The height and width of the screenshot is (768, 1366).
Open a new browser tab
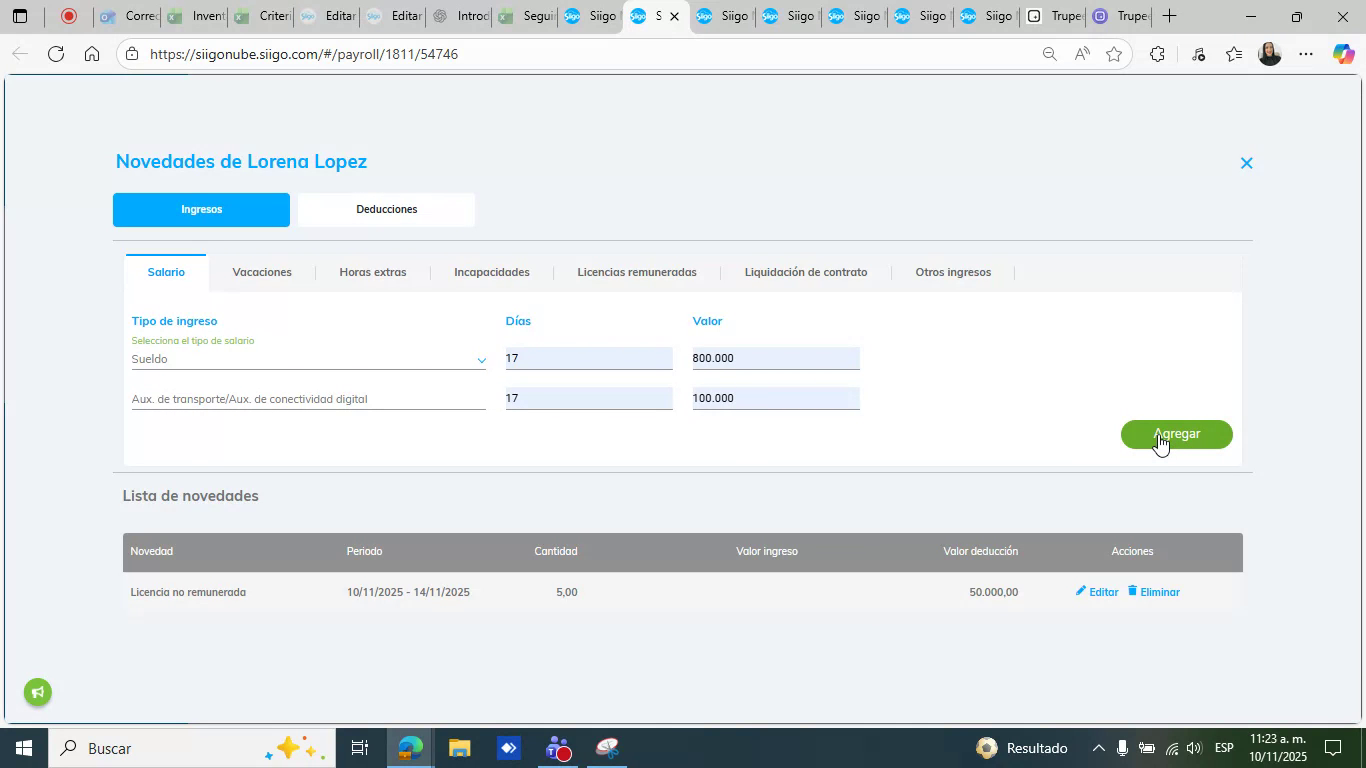tap(1168, 16)
